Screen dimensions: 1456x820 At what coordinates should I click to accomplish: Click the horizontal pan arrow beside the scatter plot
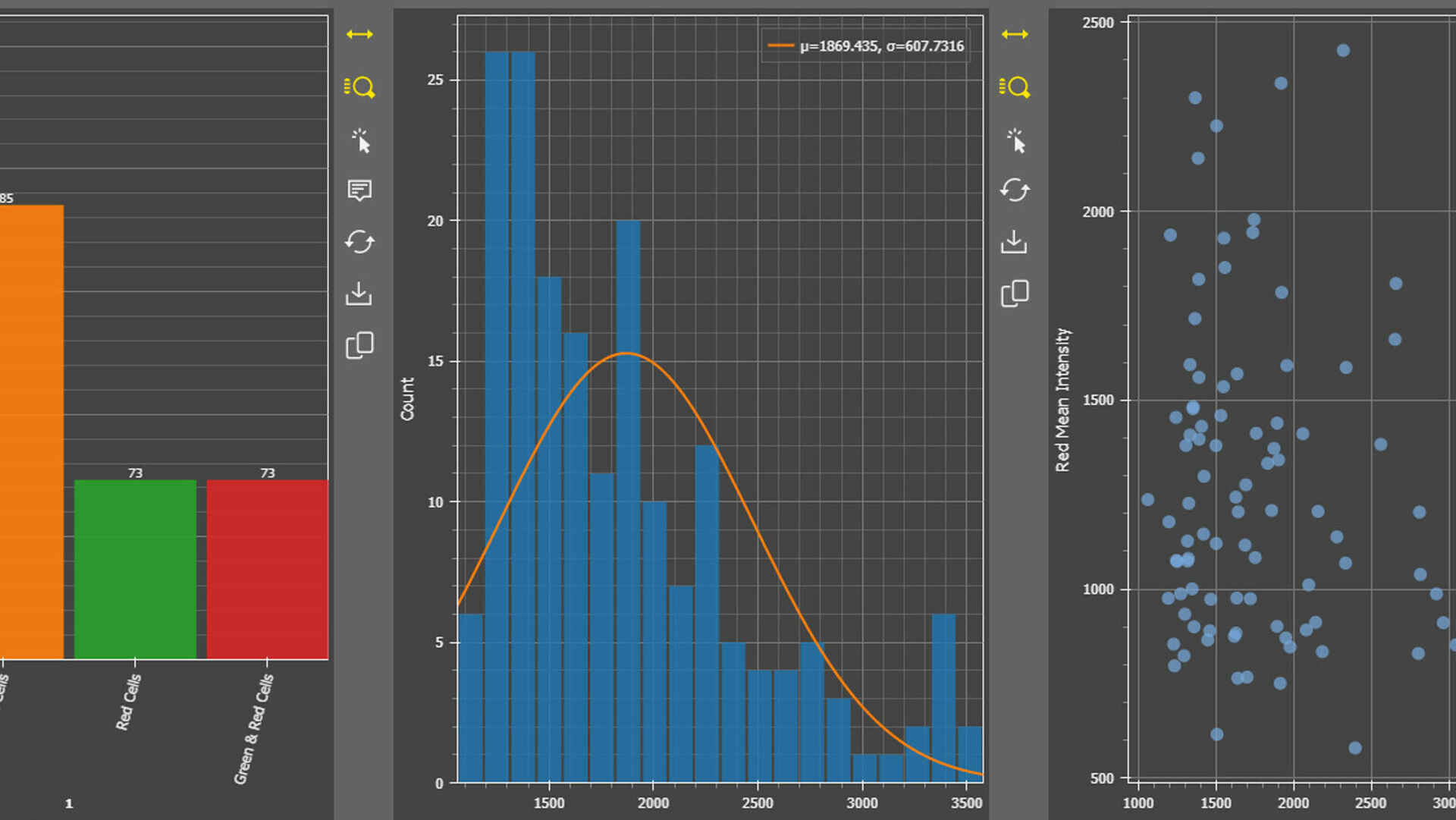(1015, 34)
